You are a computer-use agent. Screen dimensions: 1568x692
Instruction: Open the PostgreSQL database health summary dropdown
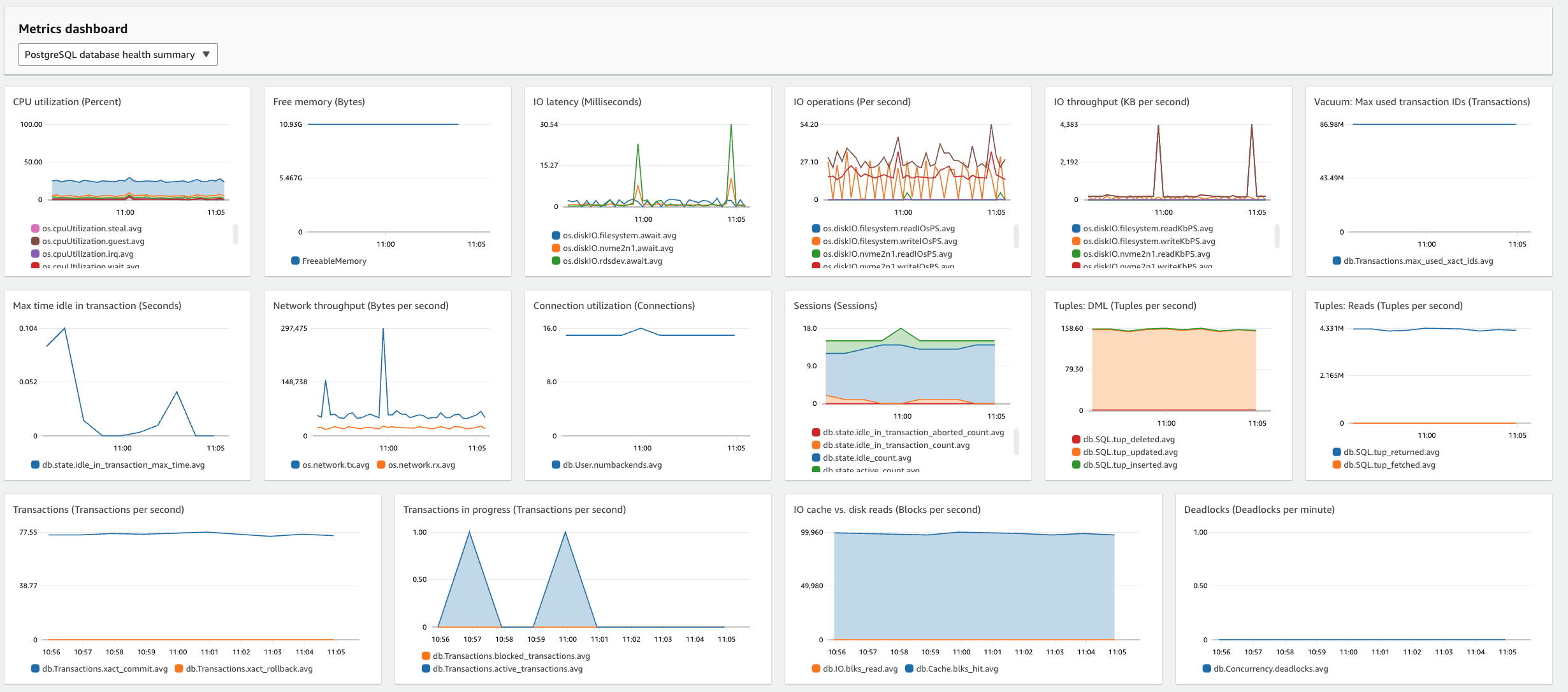pos(118,54)
